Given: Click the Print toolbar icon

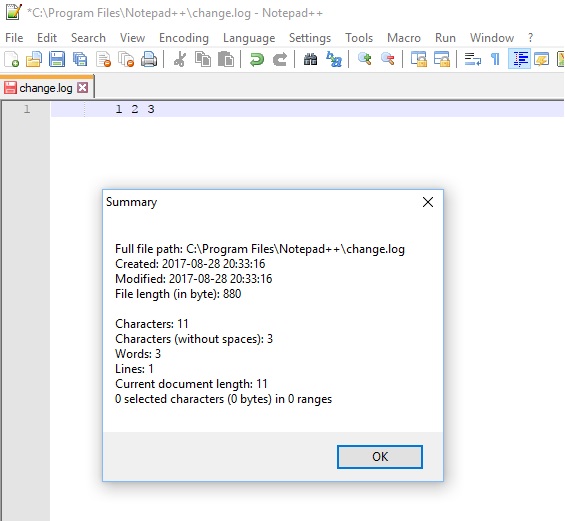Looking at the screenshot, I should coord(149,59).
